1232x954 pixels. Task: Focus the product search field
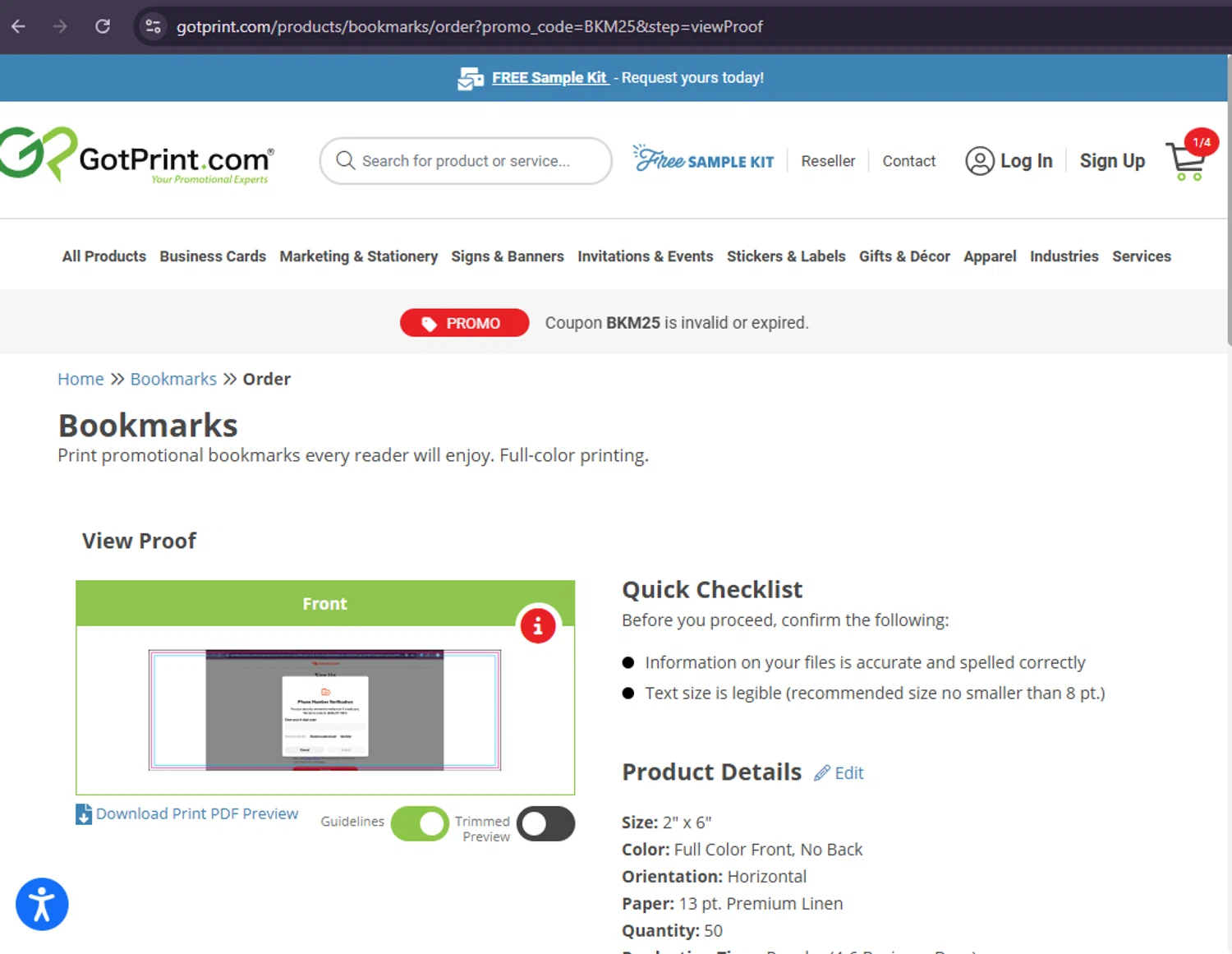(x=466, y=161)
